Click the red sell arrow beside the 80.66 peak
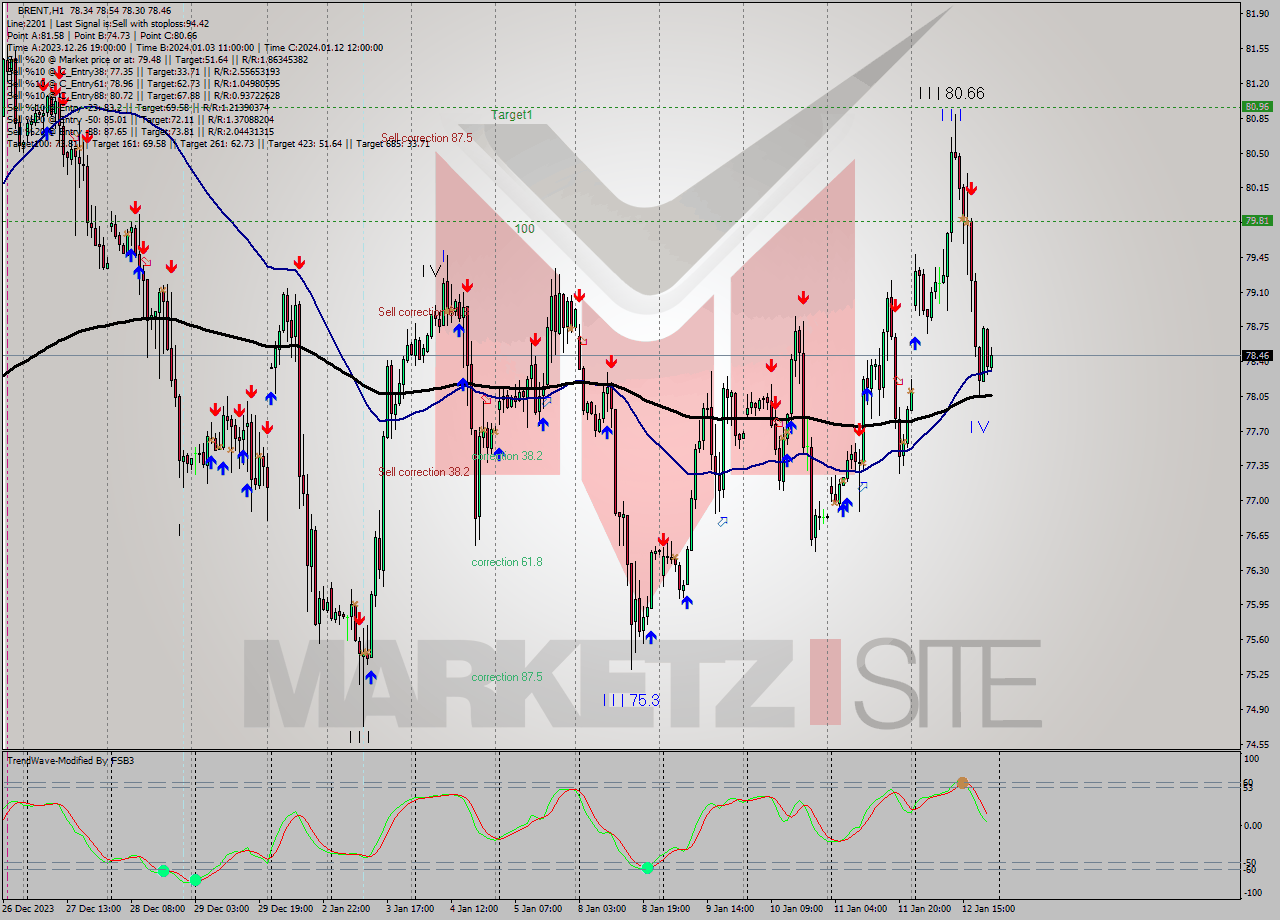The height and width of the screenshot is (920, 1280). pyautogui.click(x=970, y=188)
